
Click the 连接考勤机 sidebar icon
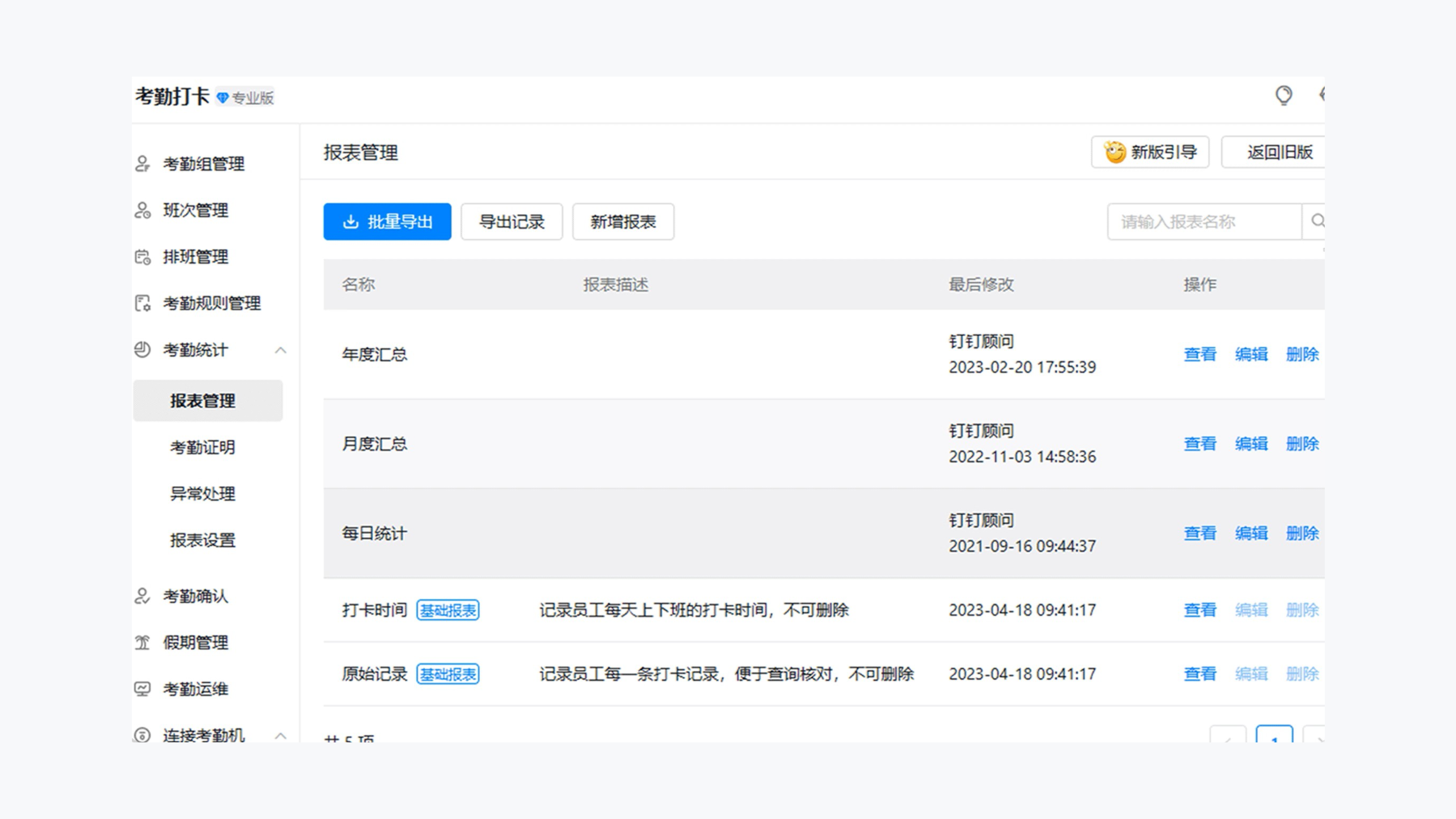click(x=142, y=734)
